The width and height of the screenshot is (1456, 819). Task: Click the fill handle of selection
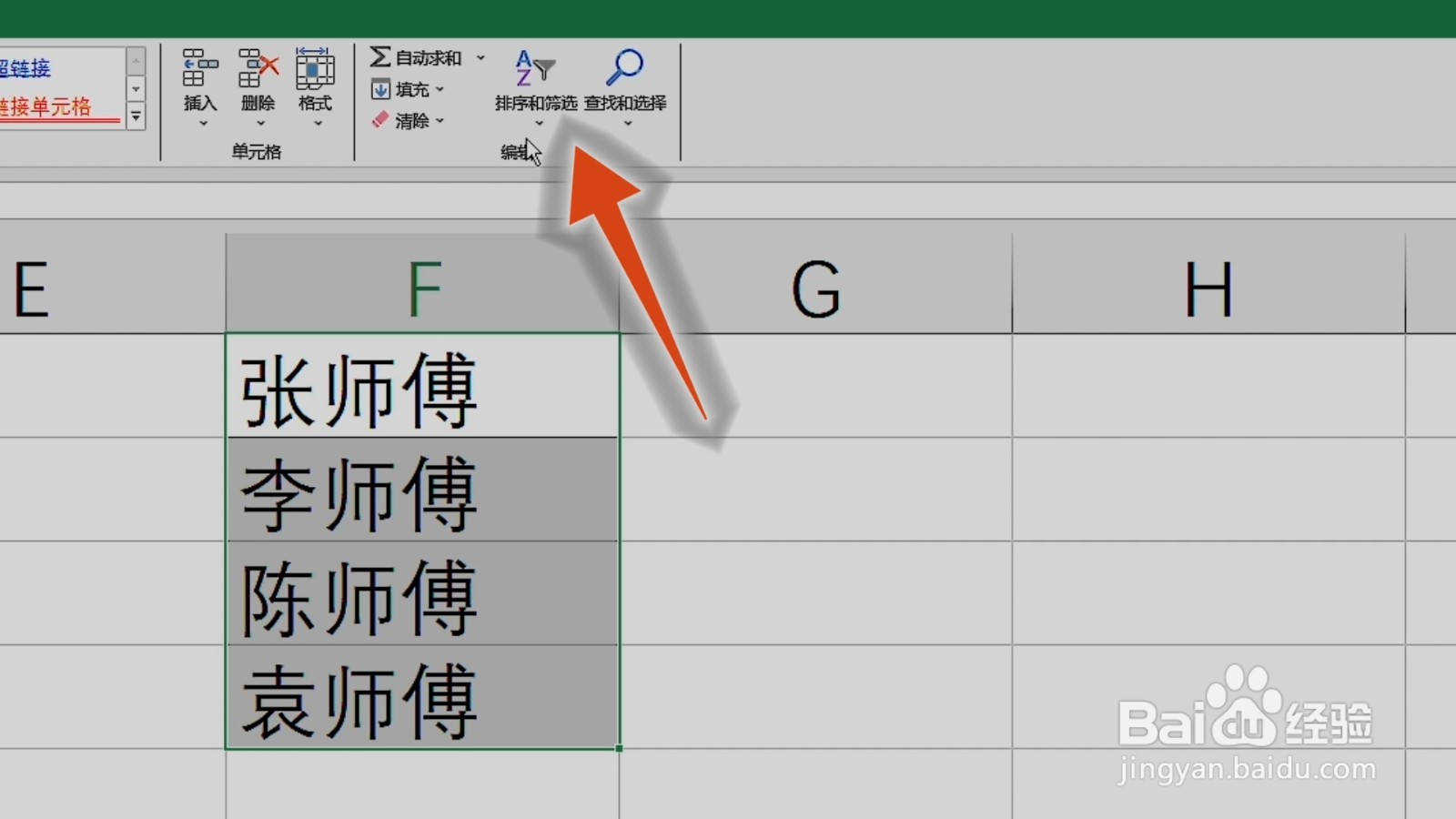click(x=619, y=748)
